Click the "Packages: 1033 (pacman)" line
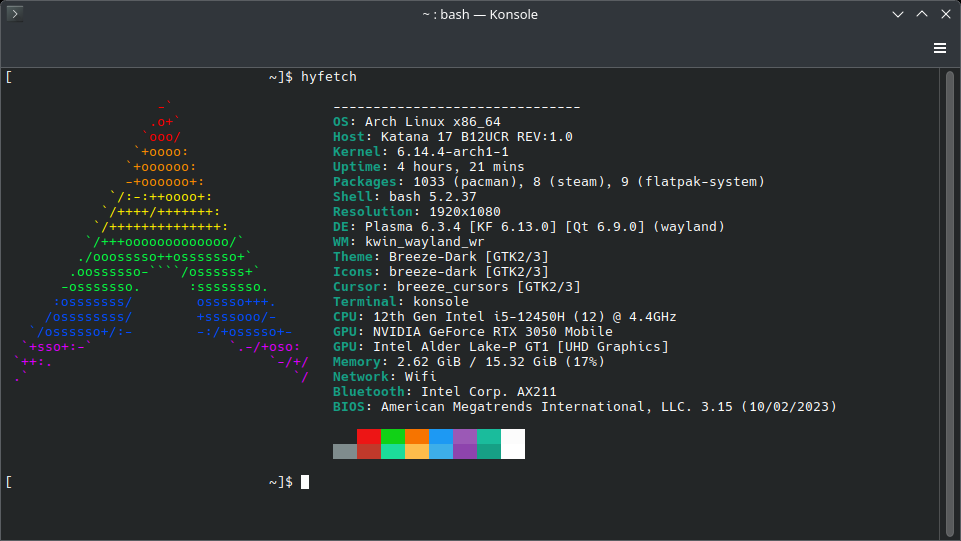 pos(549,182)
